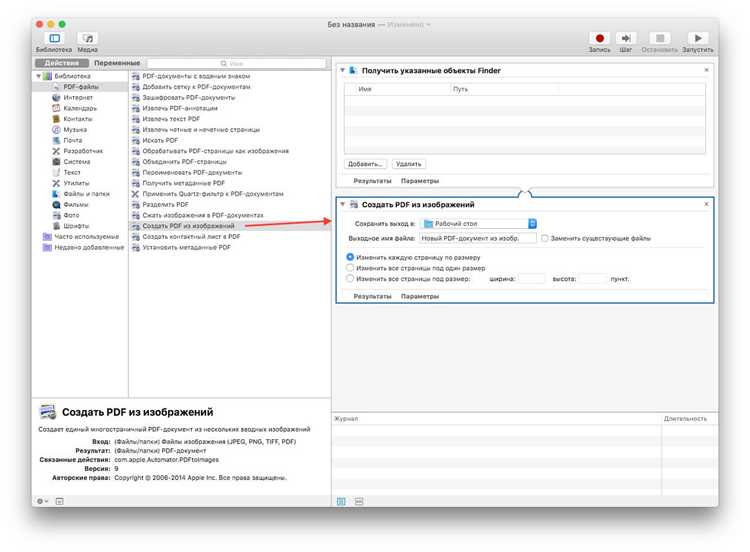750x552 pixels.
Task: Select the Фото category icon
Action: pyautogui.click(x=56, y=215)
